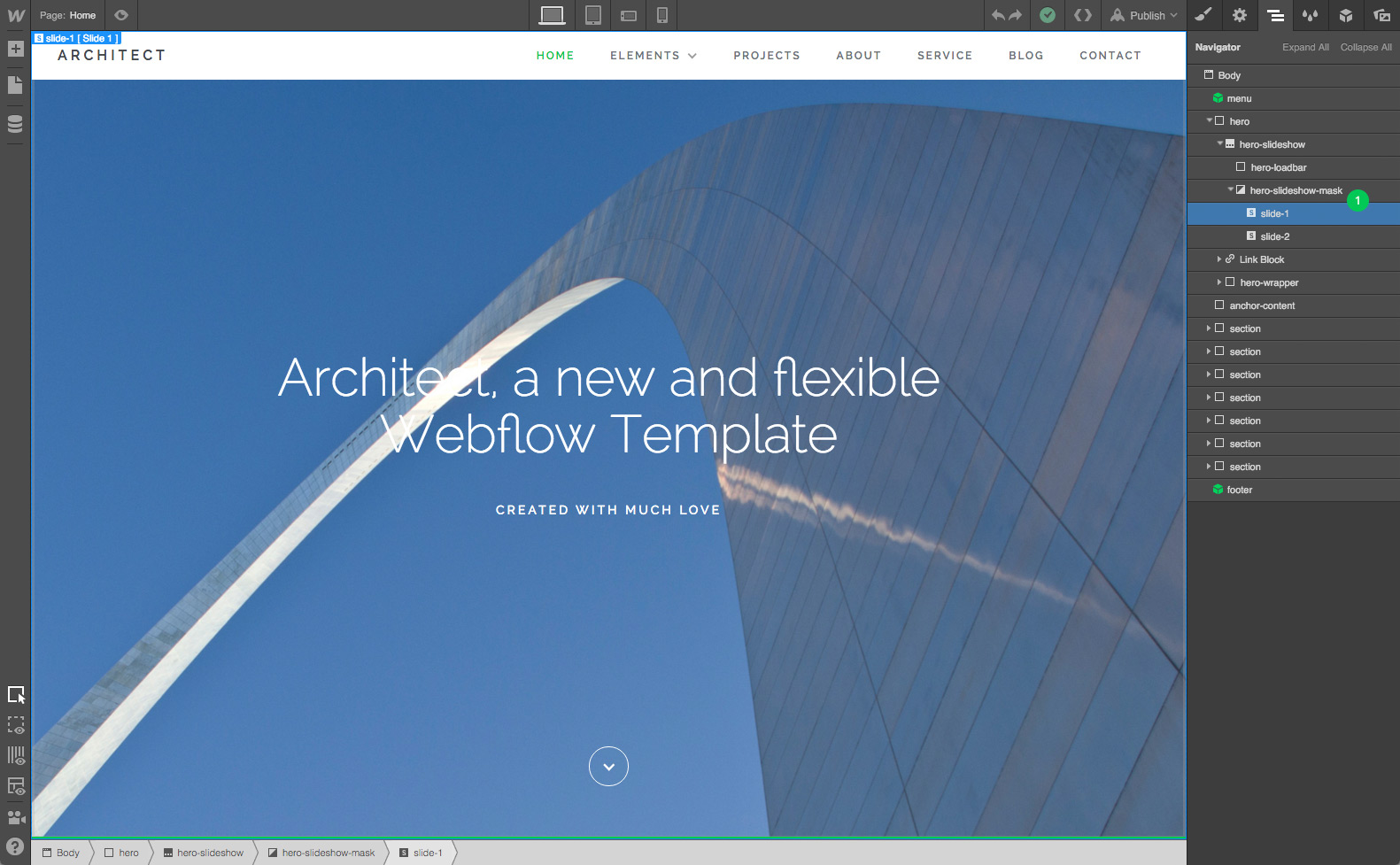Select hero-loadbar in Navigator

[1293, 167]
